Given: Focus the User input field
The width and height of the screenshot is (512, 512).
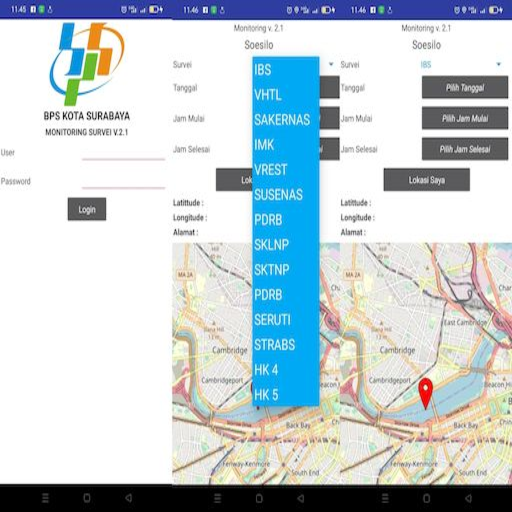Looking at the screenshot, I should tap(123, 153).
